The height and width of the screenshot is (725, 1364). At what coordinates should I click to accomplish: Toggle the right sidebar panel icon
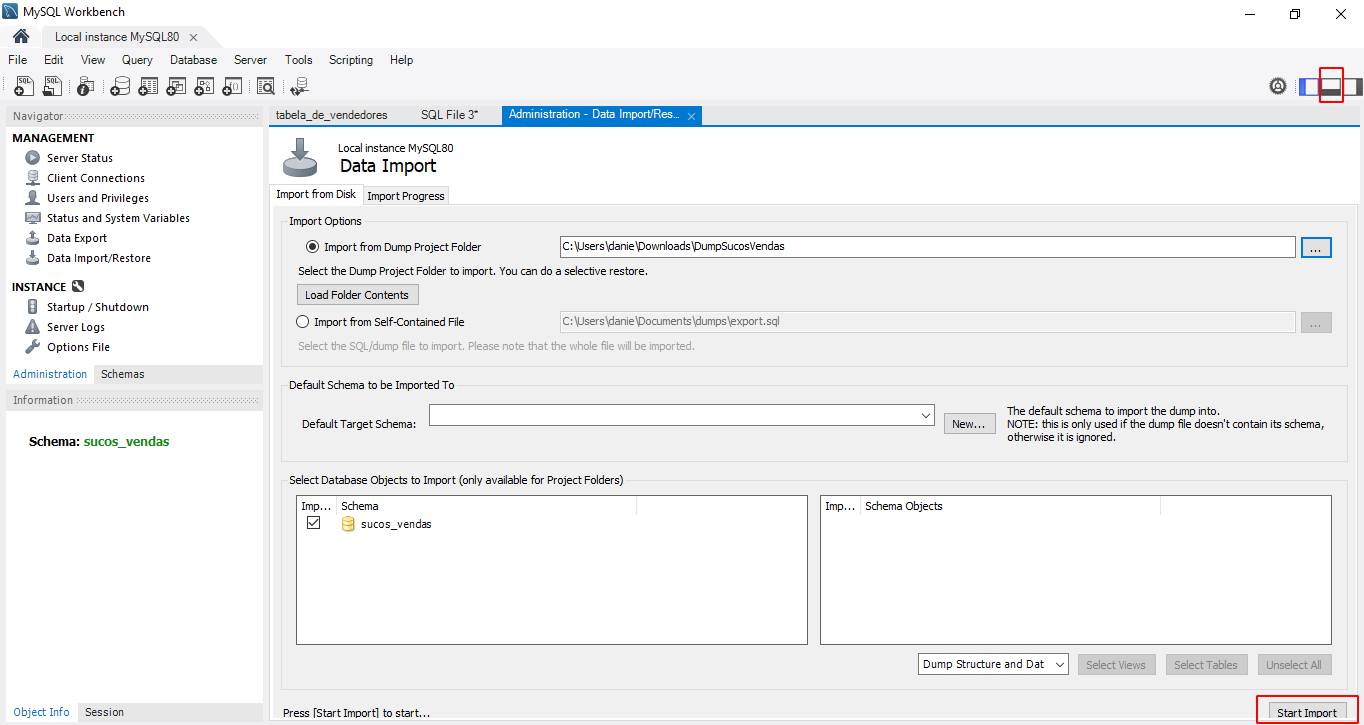1352,86
